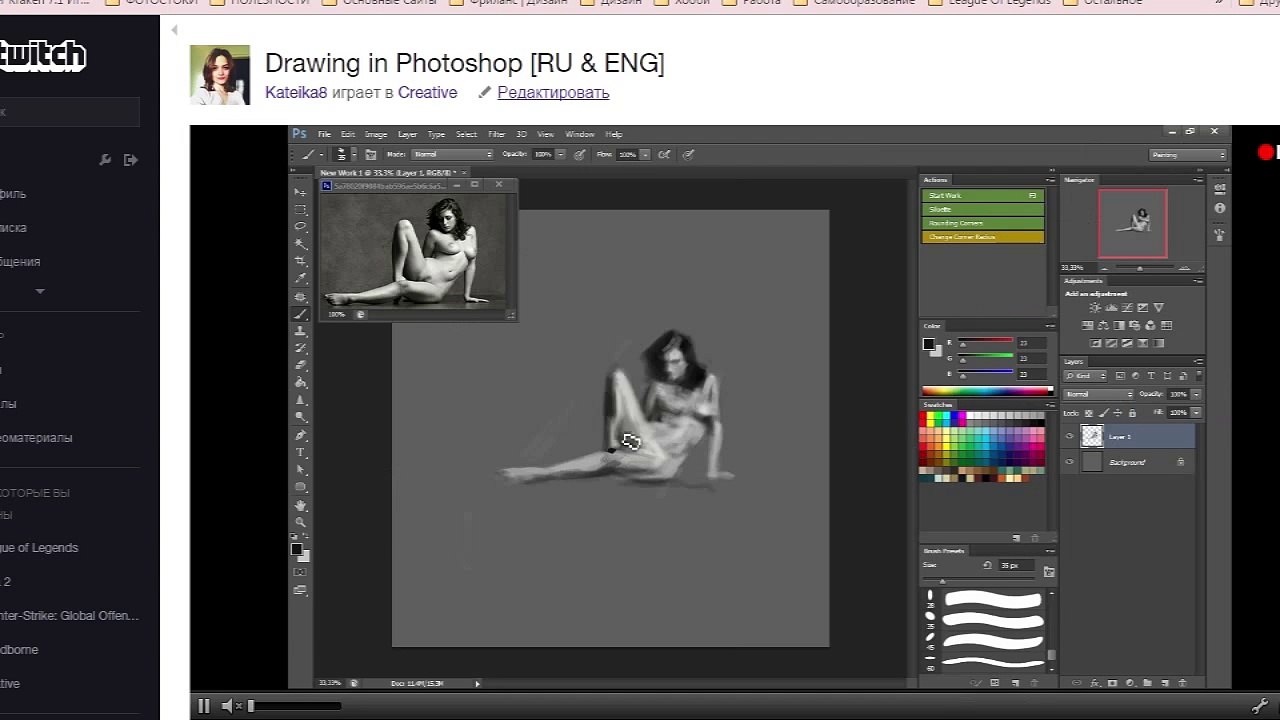Viewport: 1280px width, 720px height.
Task: Open the layer blend mode dropdown
Action: coord(1098,394)
